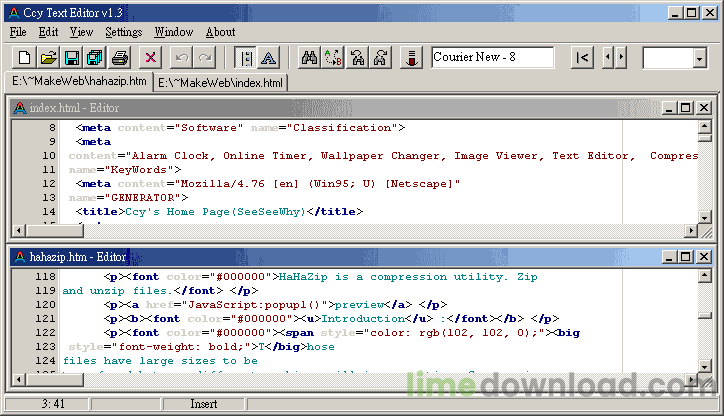Maximize the hahazip.htm editor window
Screen dimensions: 724x416
pyautogui.click(x=686, y=257)
